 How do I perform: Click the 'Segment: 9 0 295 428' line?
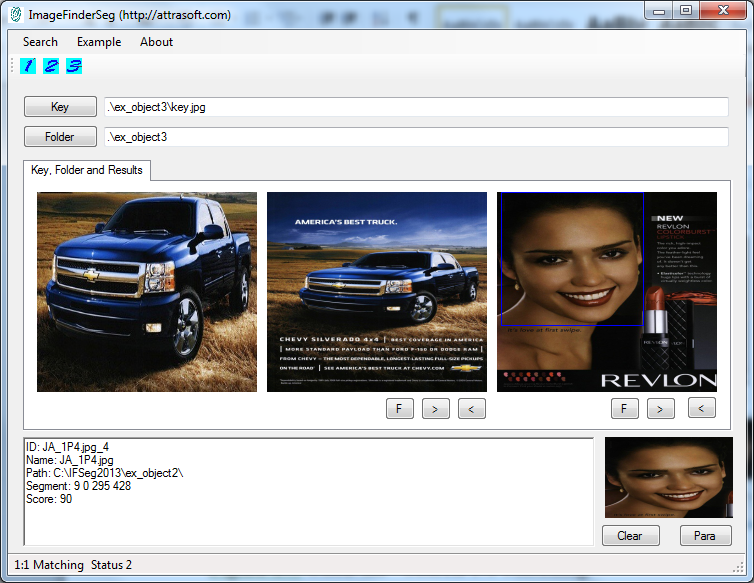tap(78, 486)
